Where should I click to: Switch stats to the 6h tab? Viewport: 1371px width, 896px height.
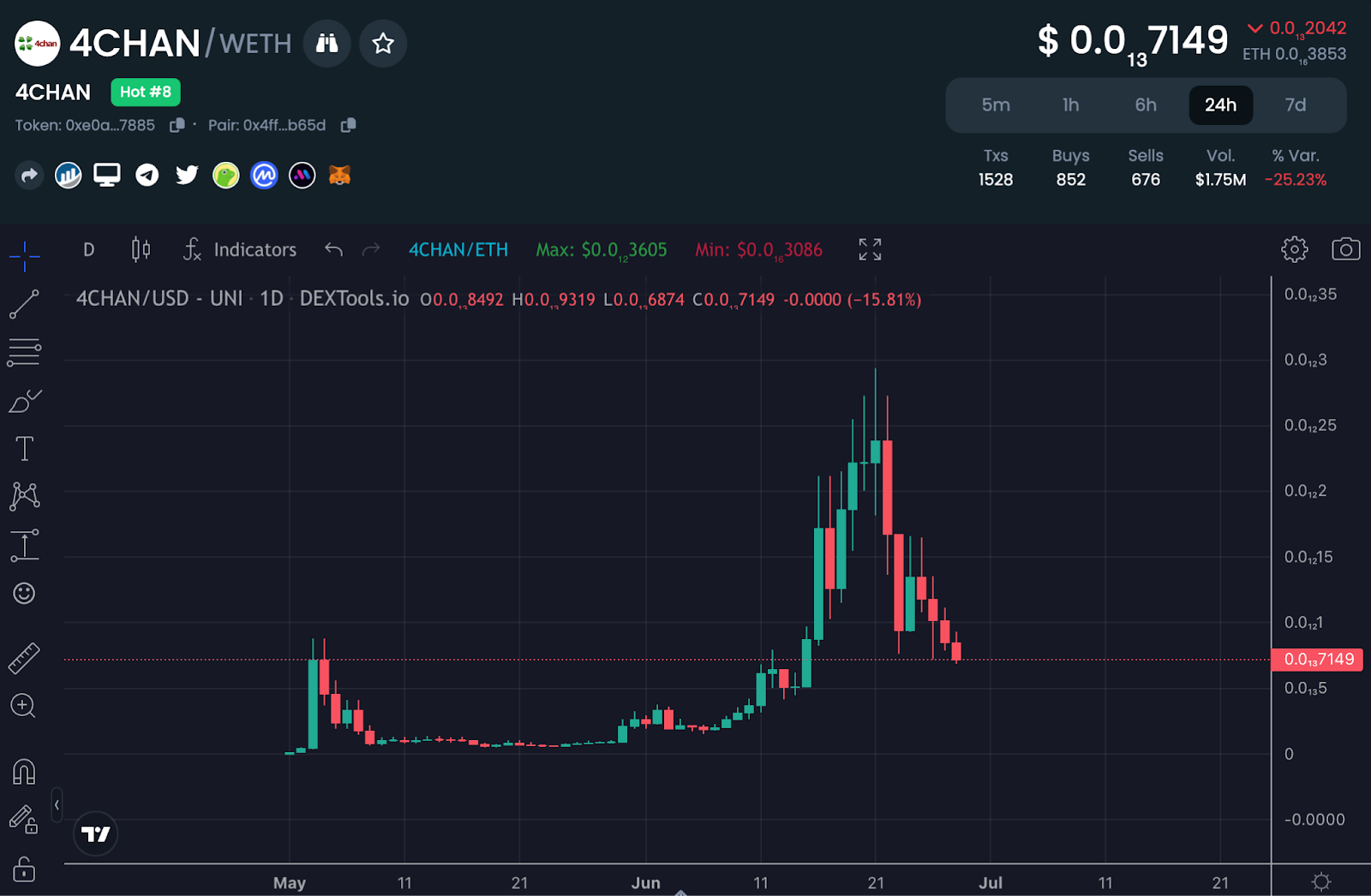coord(1146,105)
